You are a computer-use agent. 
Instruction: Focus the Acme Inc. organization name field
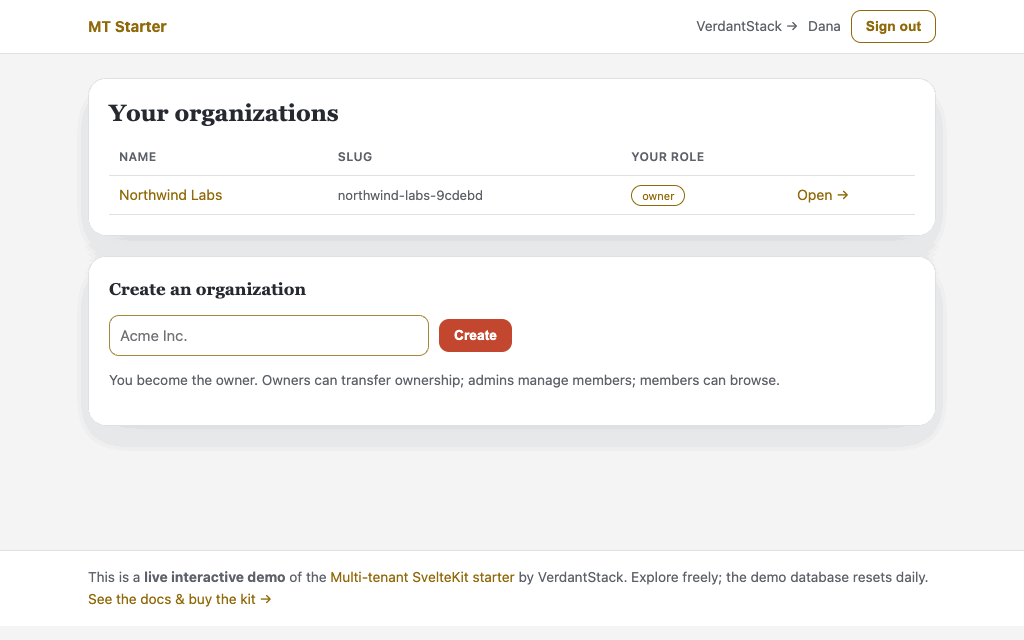[x=268, y=336]
